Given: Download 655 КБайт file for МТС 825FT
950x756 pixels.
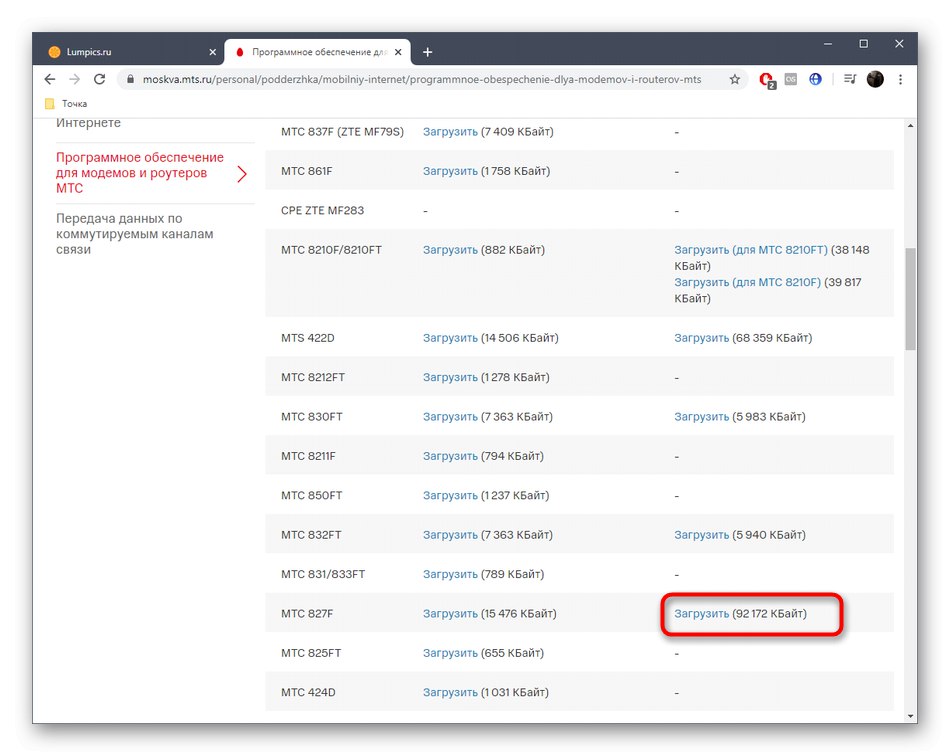Looking at the screenshot, I should (x=450, y=653).
